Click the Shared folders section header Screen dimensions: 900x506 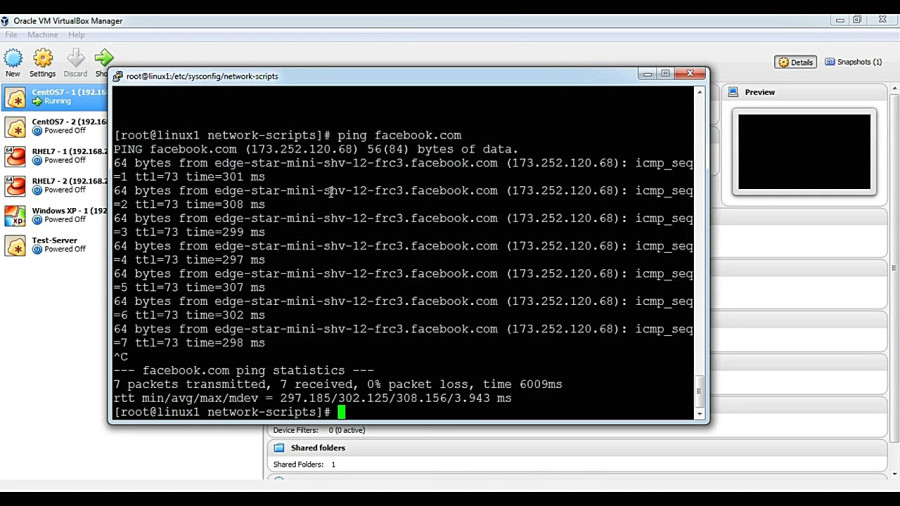coord(317,448)
